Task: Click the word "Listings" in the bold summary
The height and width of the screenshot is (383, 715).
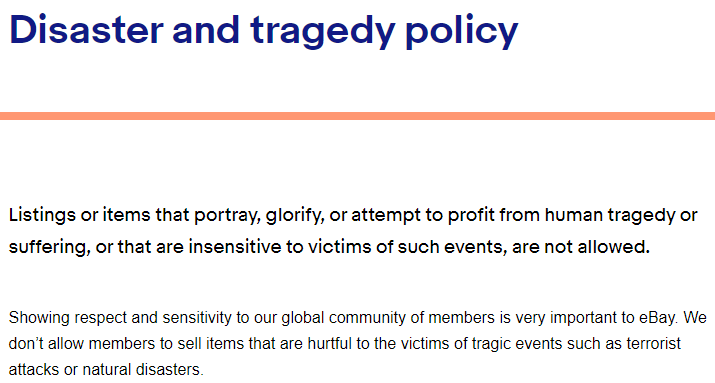Action: pos(42,215)
